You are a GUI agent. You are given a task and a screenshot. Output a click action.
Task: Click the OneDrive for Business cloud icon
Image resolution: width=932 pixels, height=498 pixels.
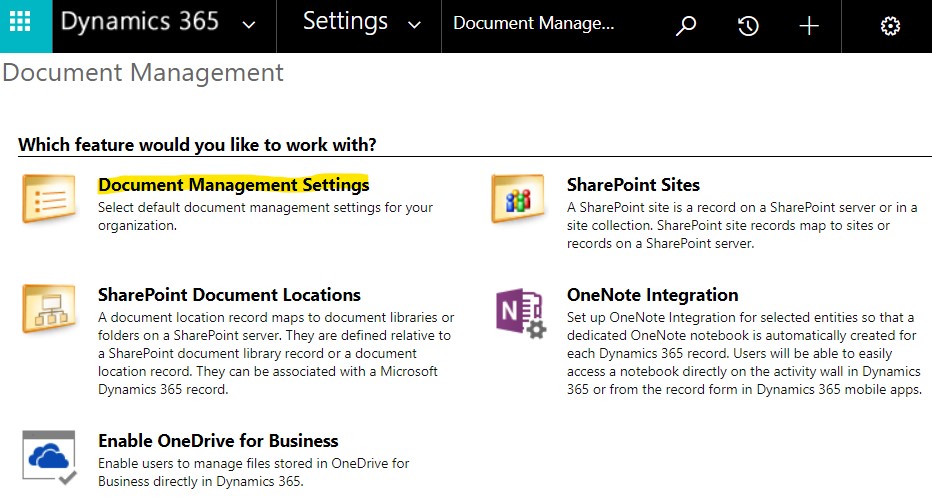tap(49, 458)
